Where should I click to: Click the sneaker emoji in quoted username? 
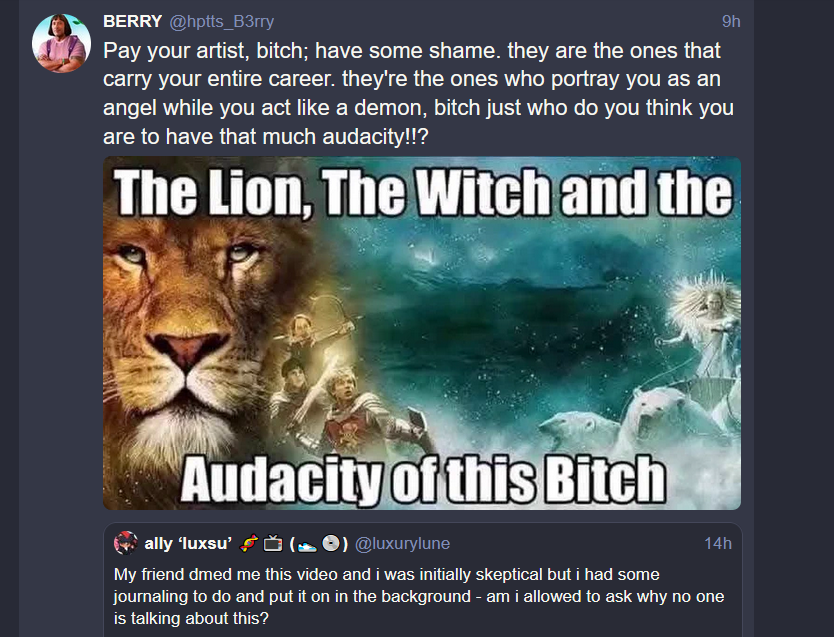[x=307, y=544]
